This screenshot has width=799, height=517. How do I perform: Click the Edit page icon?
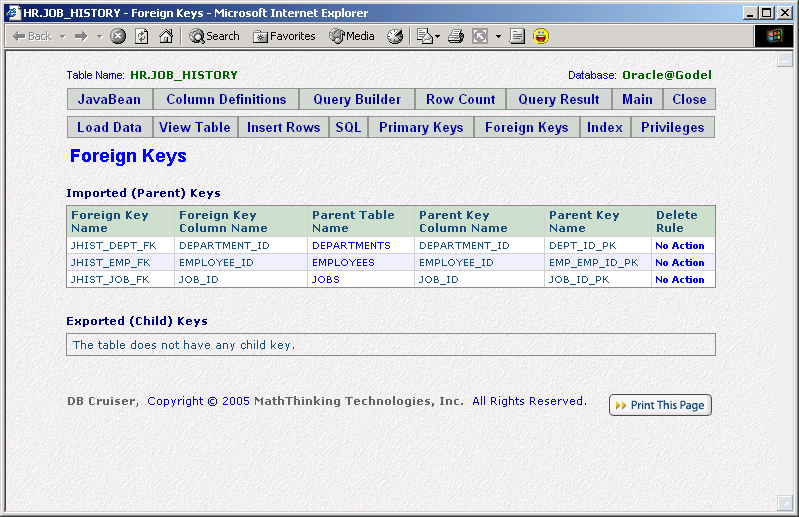click(x=480, y=36)
